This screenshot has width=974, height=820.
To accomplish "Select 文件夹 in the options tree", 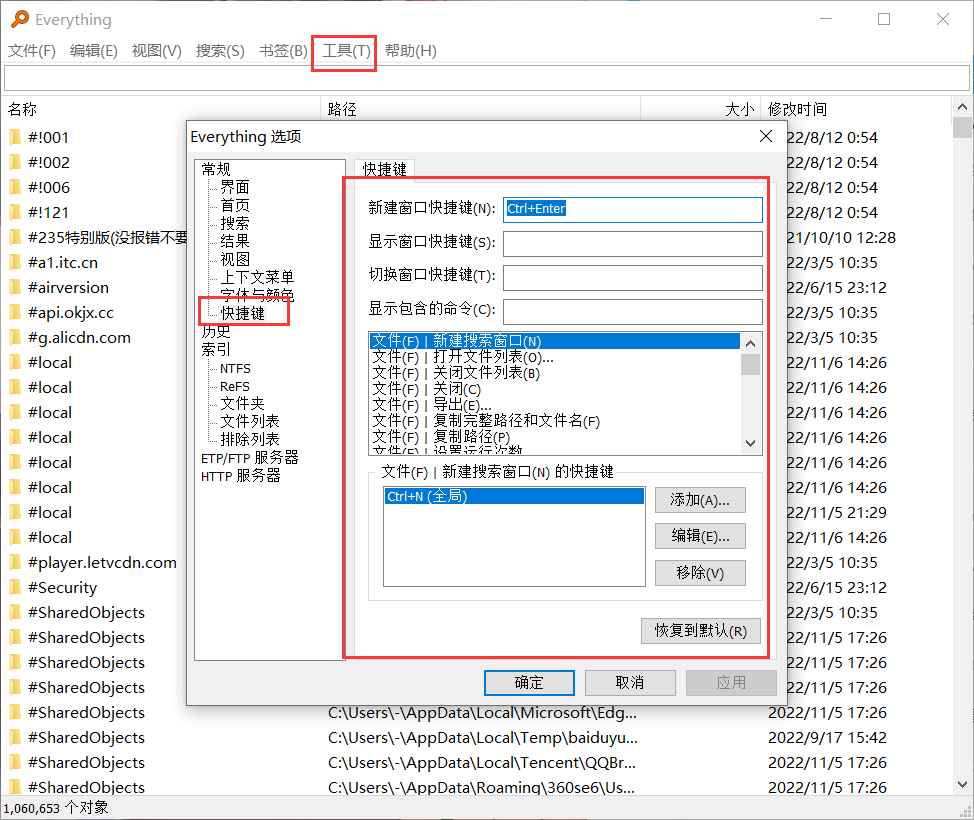I will tap(242, 403).
